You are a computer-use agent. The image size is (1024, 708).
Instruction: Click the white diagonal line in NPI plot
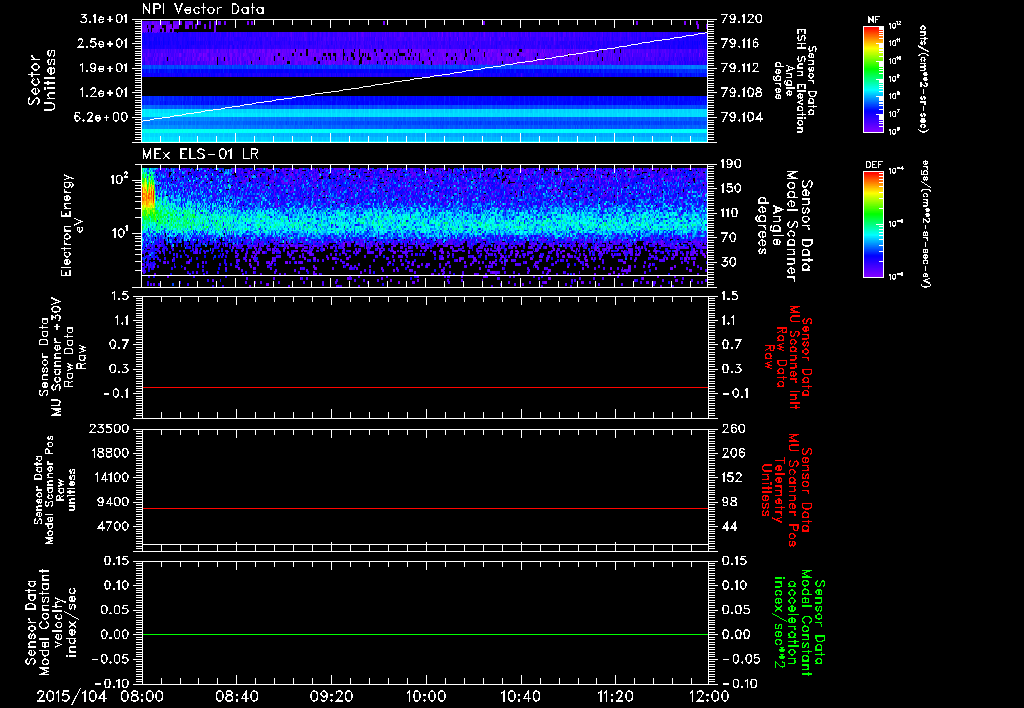tap(424, 77)
